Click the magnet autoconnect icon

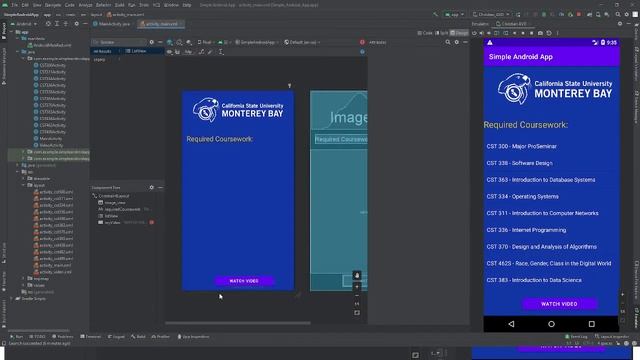pyautogui.click(x=177, y=52)
